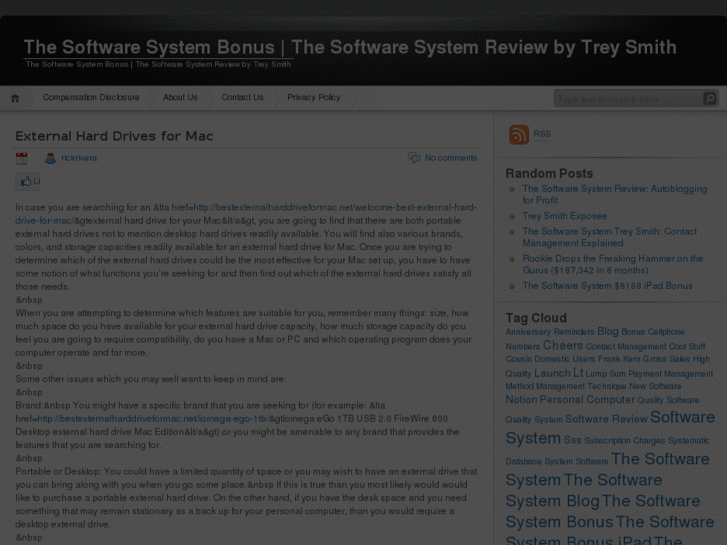Select the 'Domestic Users' tag
727x545 pixels.
click(x=564, y=359)
